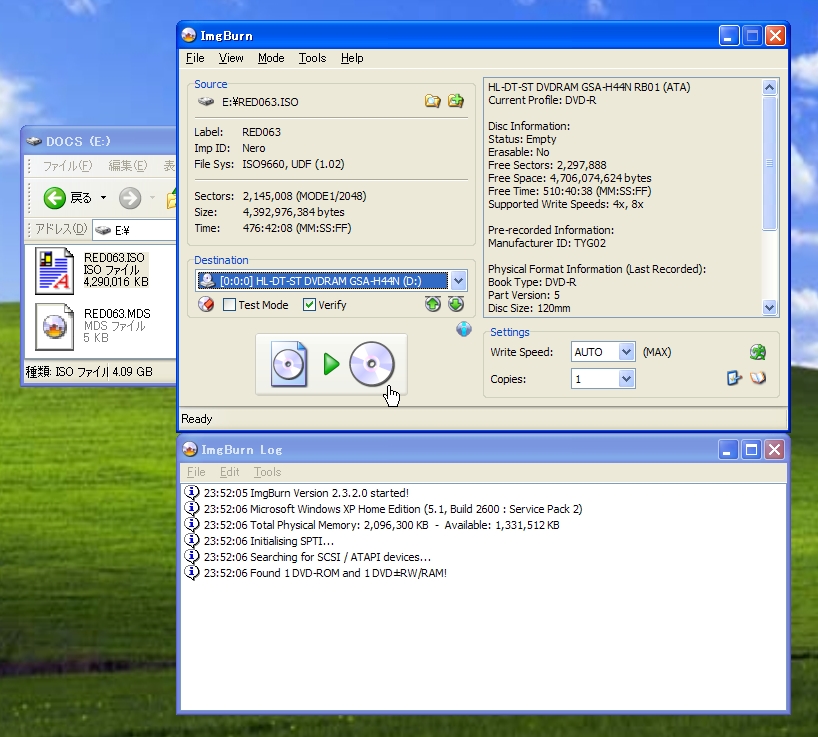
Task: Click log line about Total Physical Memory
Action: point(381,525)
